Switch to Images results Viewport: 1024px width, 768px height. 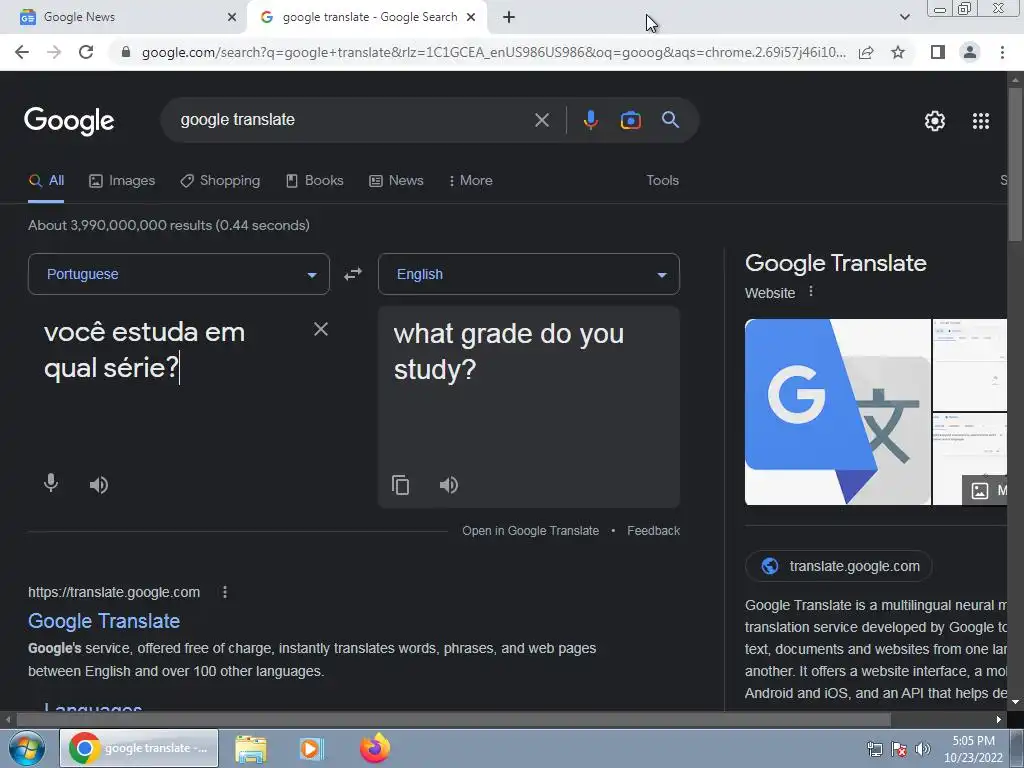[x=122, y=180]
